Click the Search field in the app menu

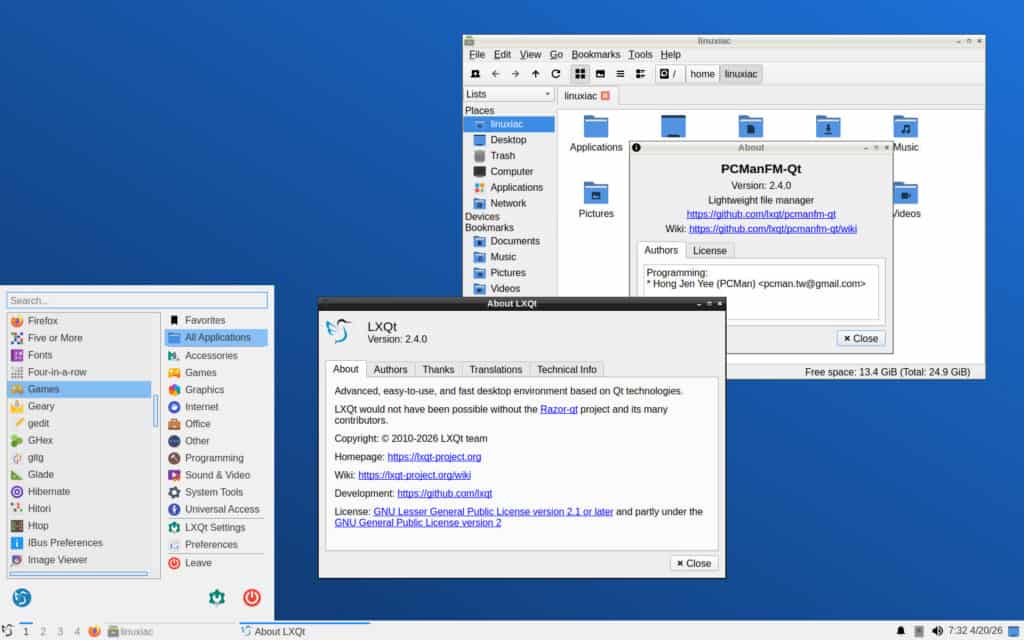[137, 299]
